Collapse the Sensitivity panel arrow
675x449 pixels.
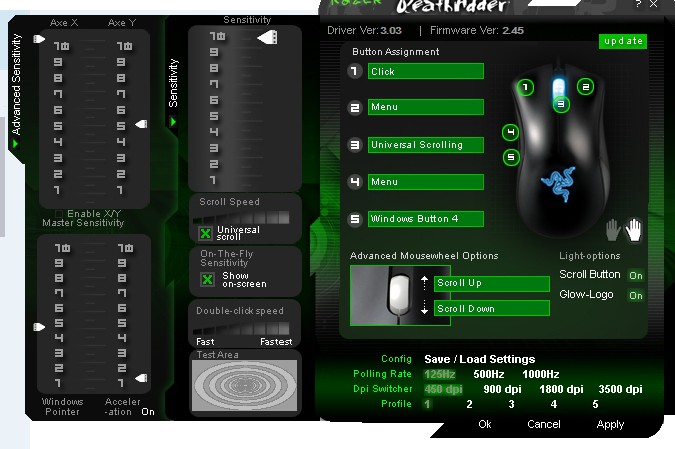173,122
